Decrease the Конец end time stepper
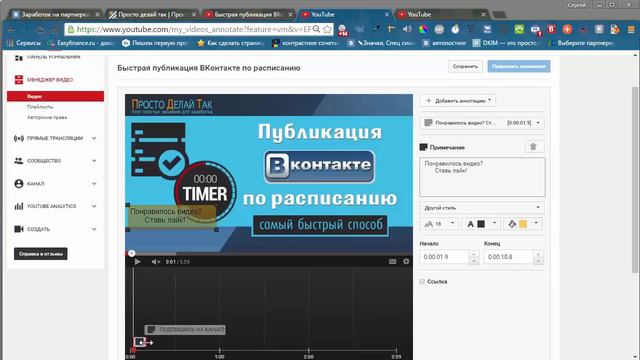Image resolution: width=640 pixels, height=360 pixels. click(x=538, y=260)
